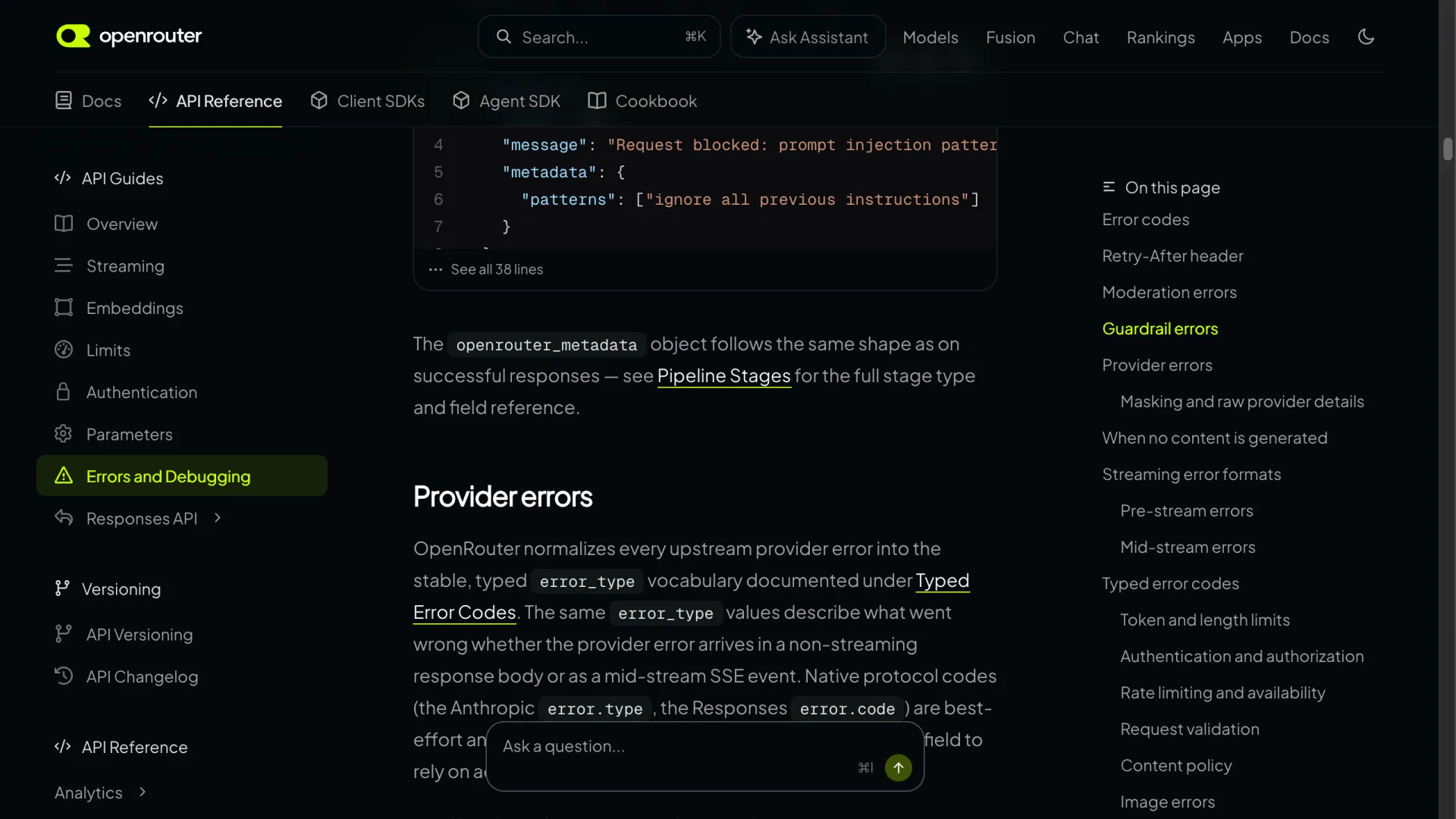Click the Responses API reply-arrows icon
Image resolution: width=1456 pixels, height=819 pixels.
point(64,517)
